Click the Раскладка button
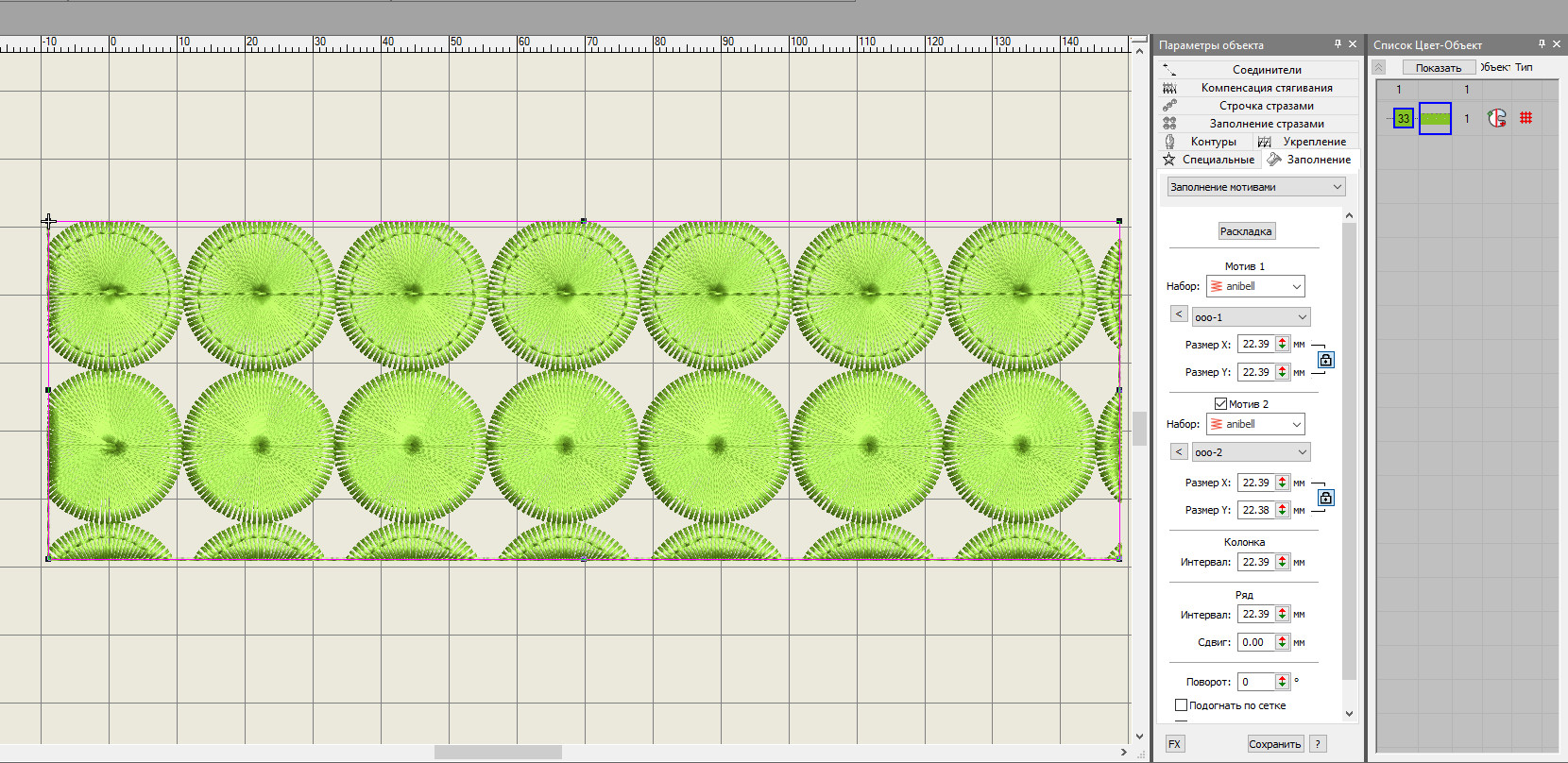The image size is (1568, 763). point(1246,231)
